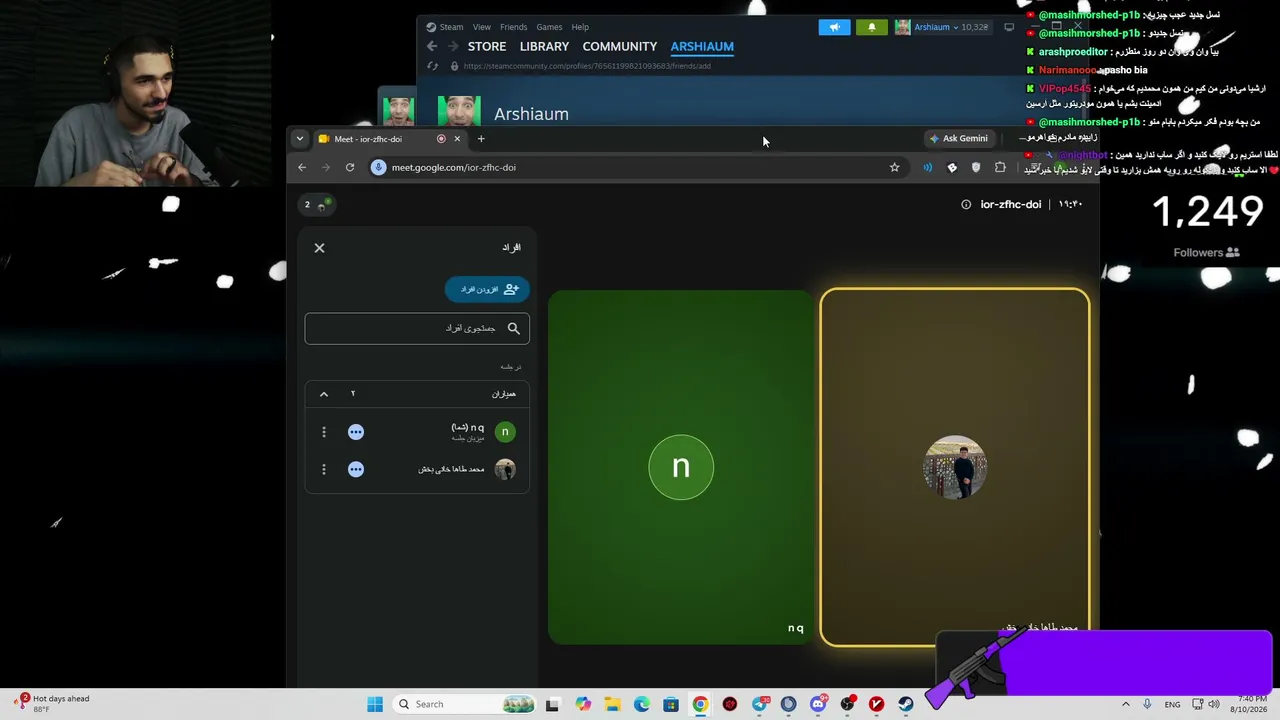Click the Arshiaum profile avatar on Steam page
This screenshot has width=1280, height=720.
(x=459, y=111)
